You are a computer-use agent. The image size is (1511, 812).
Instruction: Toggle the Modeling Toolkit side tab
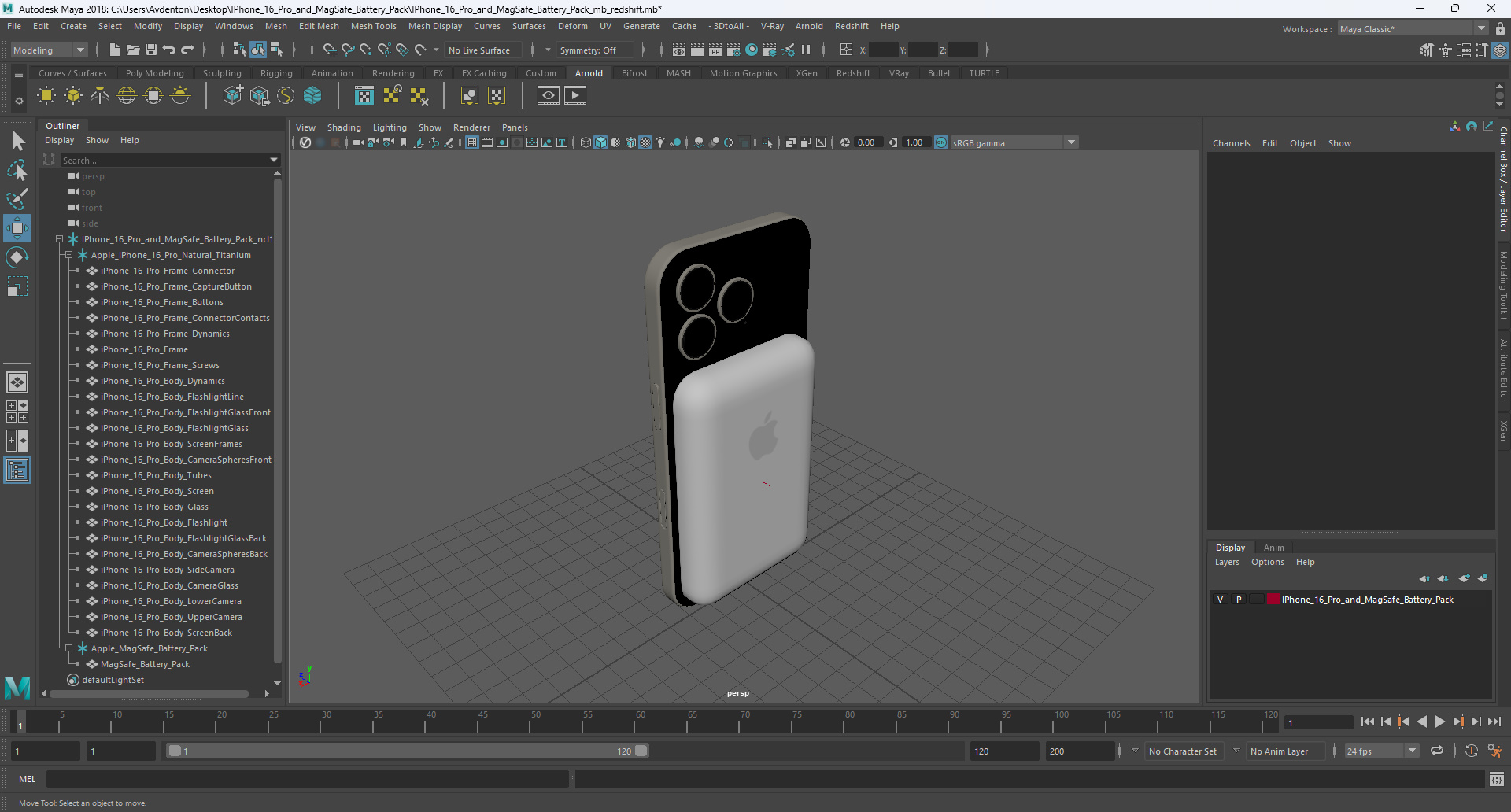click(1503, 286)
